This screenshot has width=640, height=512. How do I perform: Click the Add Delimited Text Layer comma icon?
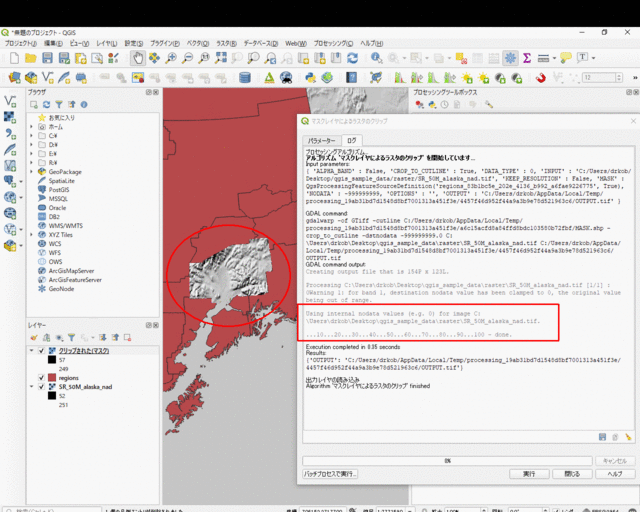(x=10, y=134)
